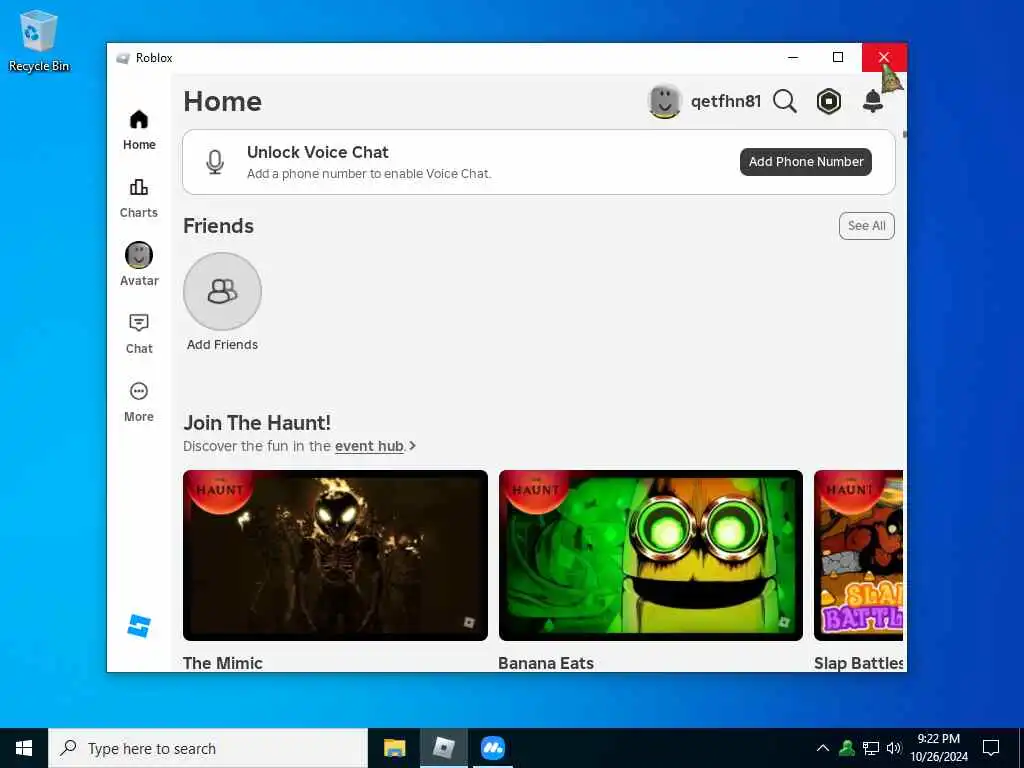Open the taskbar clock and date
The width and height of the screenshot is (1024, 768).
pyautogui.click(x=939, y=748)
